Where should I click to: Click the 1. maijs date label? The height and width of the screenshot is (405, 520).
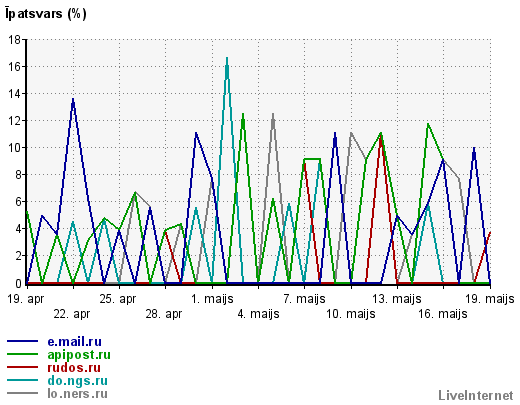(x=212, y=299)
